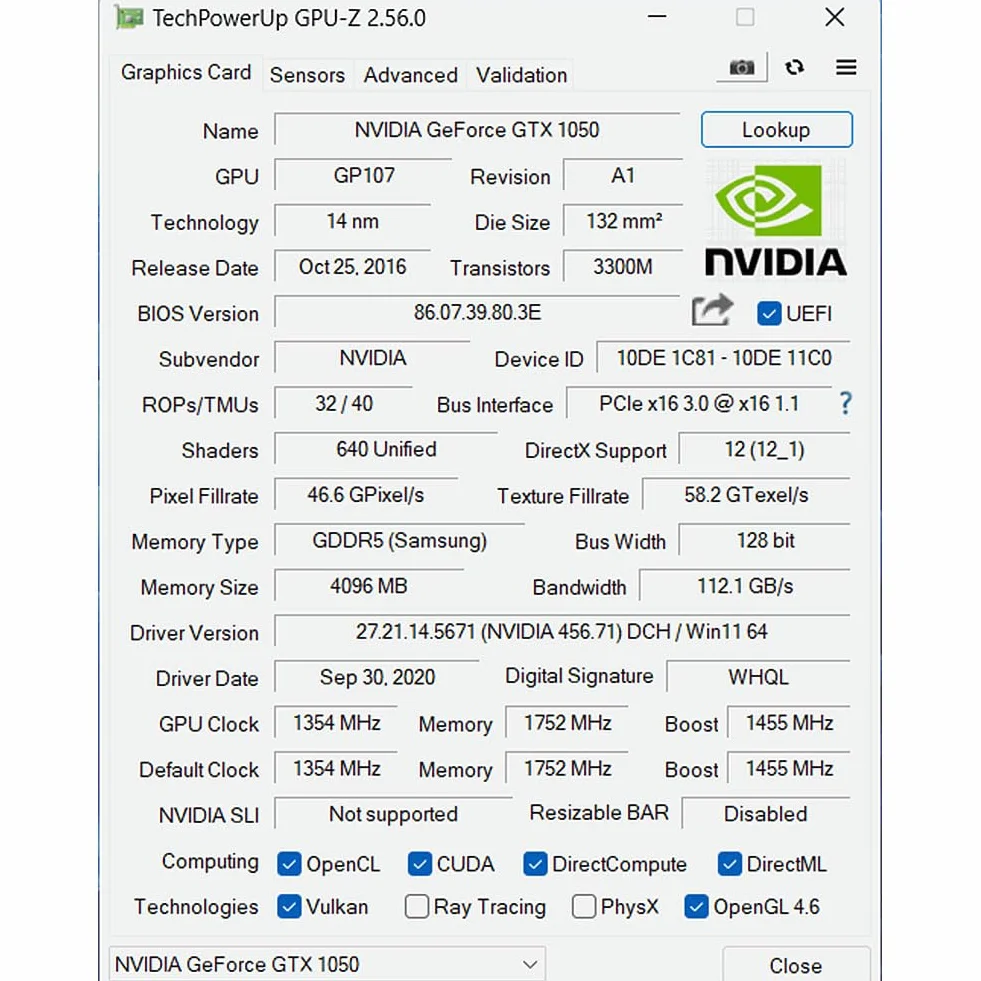This screenshot has height=981, width=981.
Task: Open the hamburger menu icon
Action: (846, 67)
